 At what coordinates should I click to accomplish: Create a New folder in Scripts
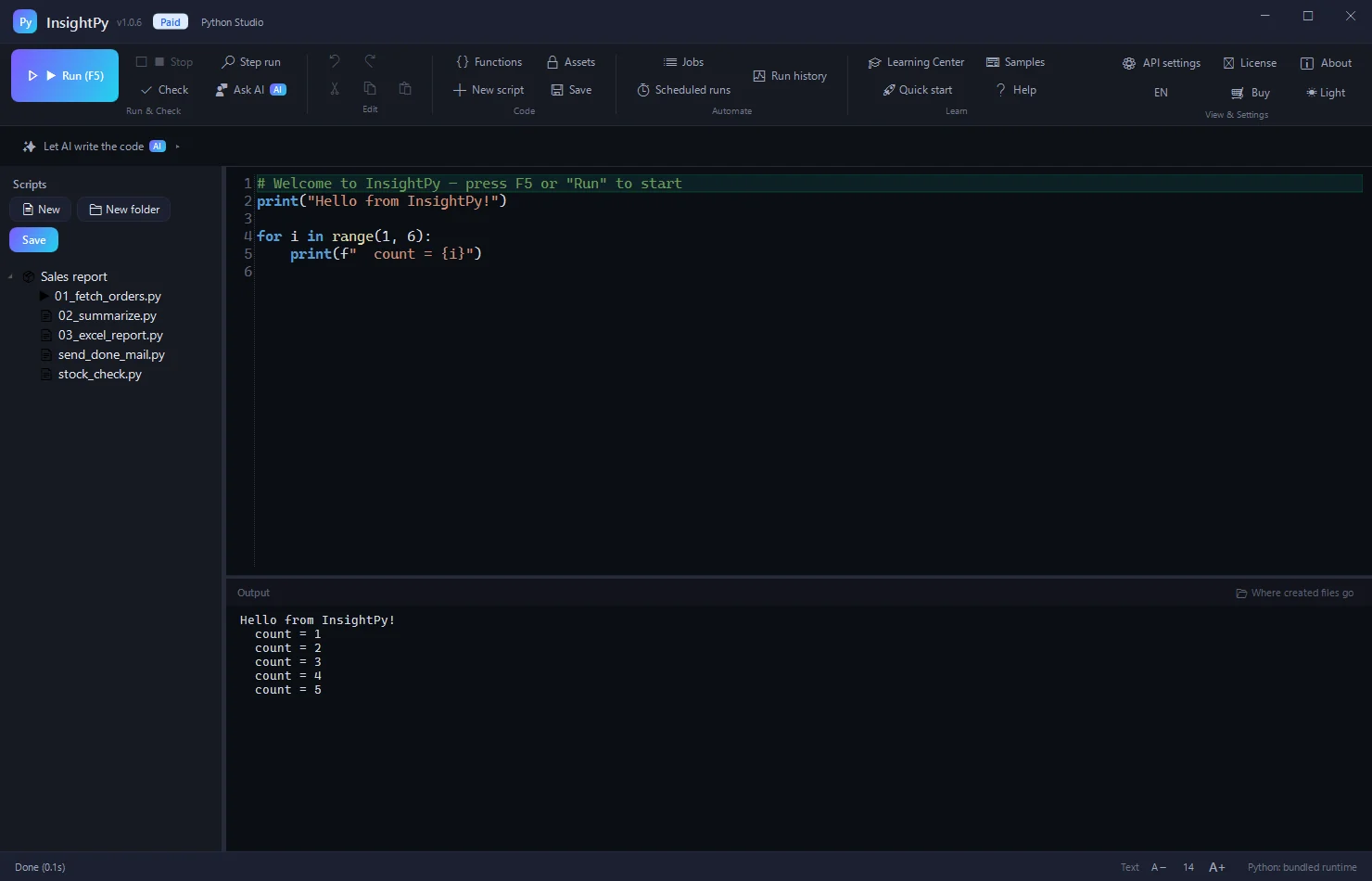click(124, 210)
